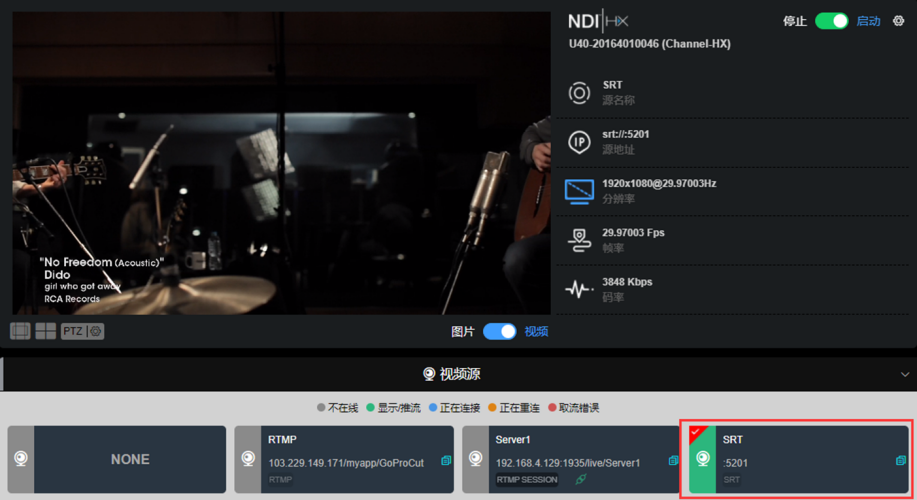Copy Server1 address icon

(x=673, y=461)
